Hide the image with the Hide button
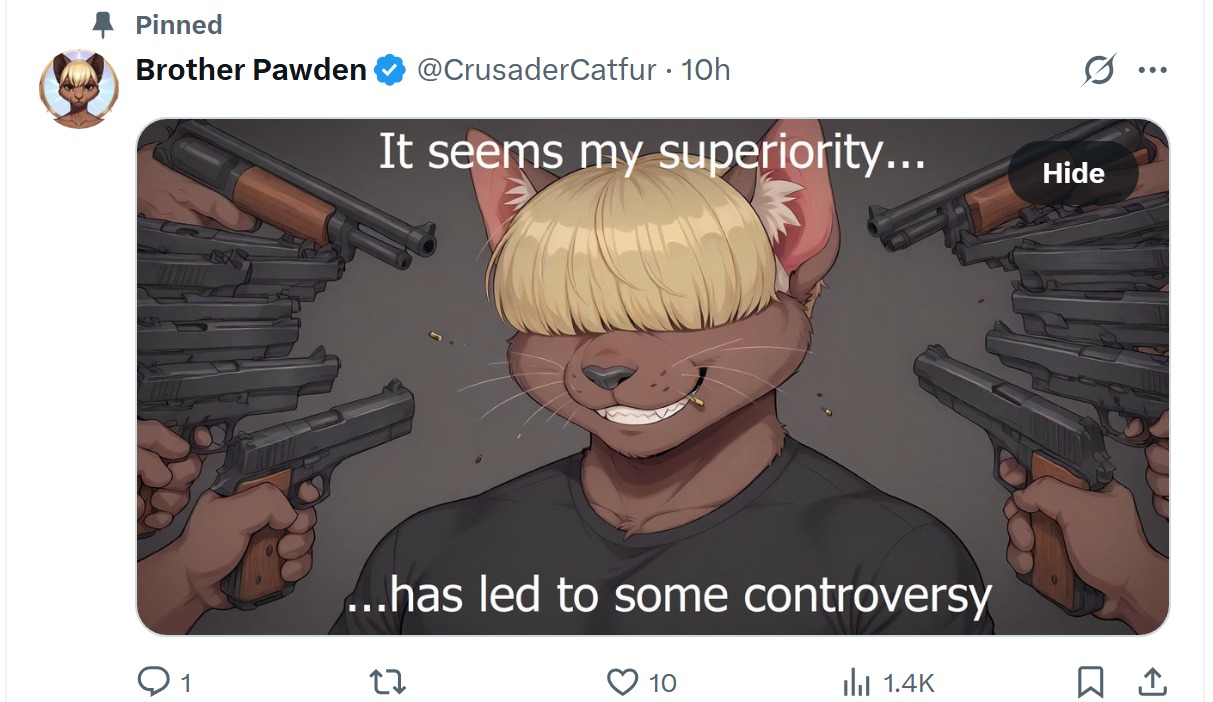The height and width of the screenshot is (702, 1213). click(x=1073, y=173)
